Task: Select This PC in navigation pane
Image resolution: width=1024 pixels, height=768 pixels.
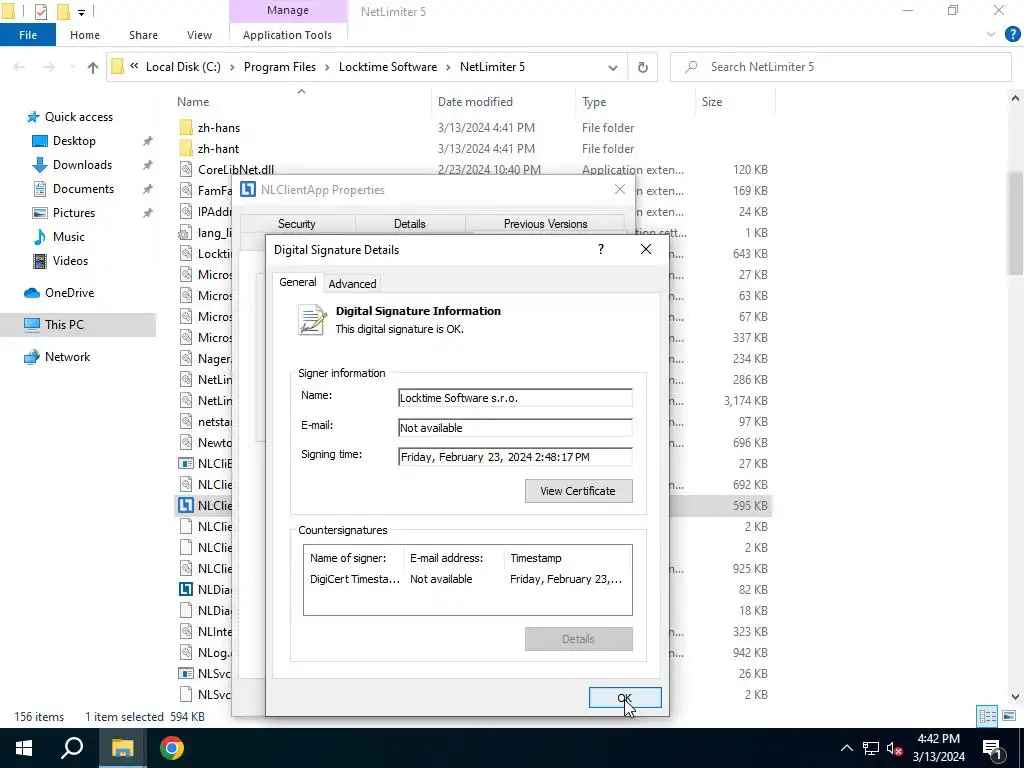Action: [64, 325]
